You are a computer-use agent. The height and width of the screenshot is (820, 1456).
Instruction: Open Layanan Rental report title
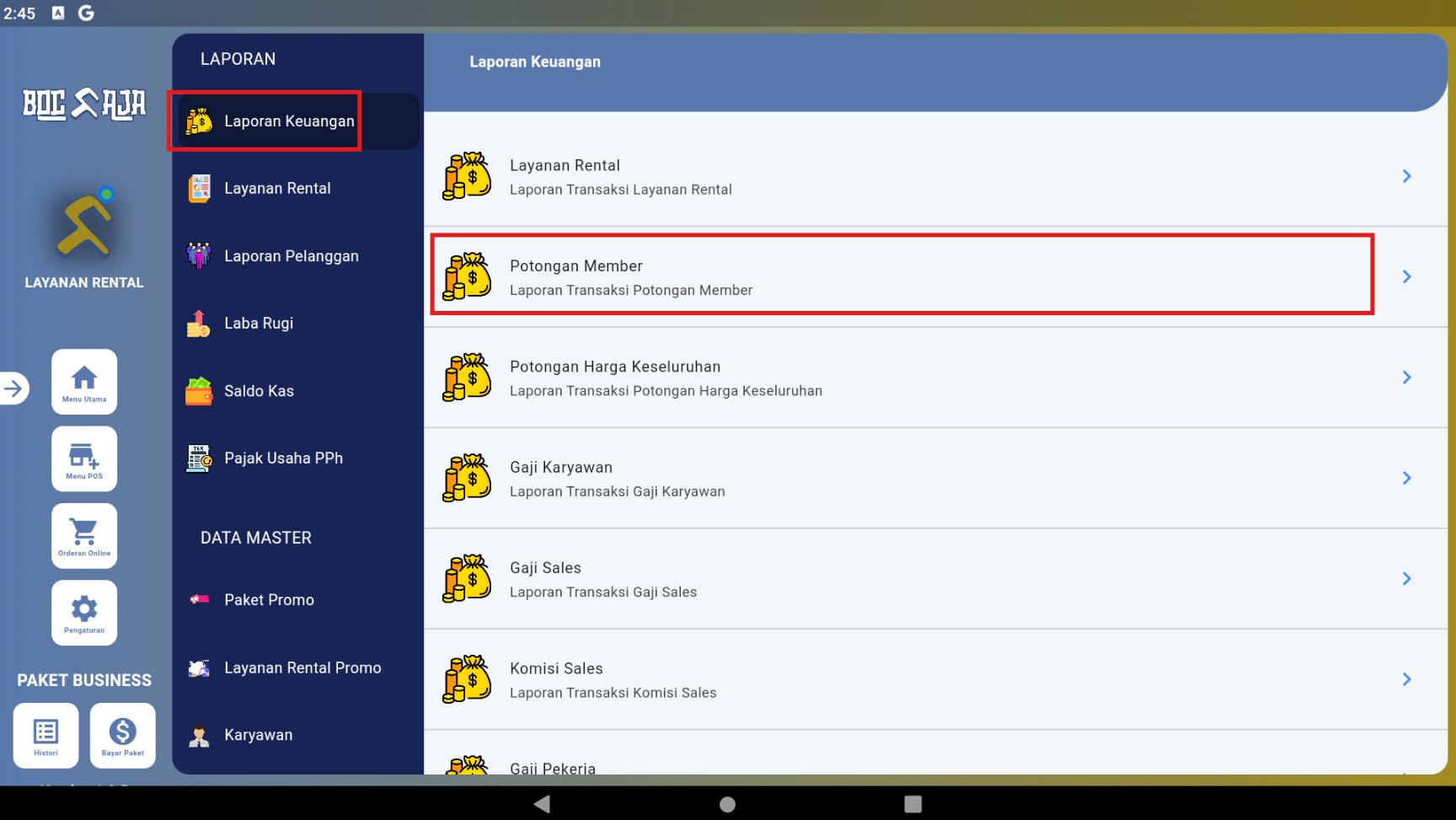pyautogui.click(x=565, y=165)
